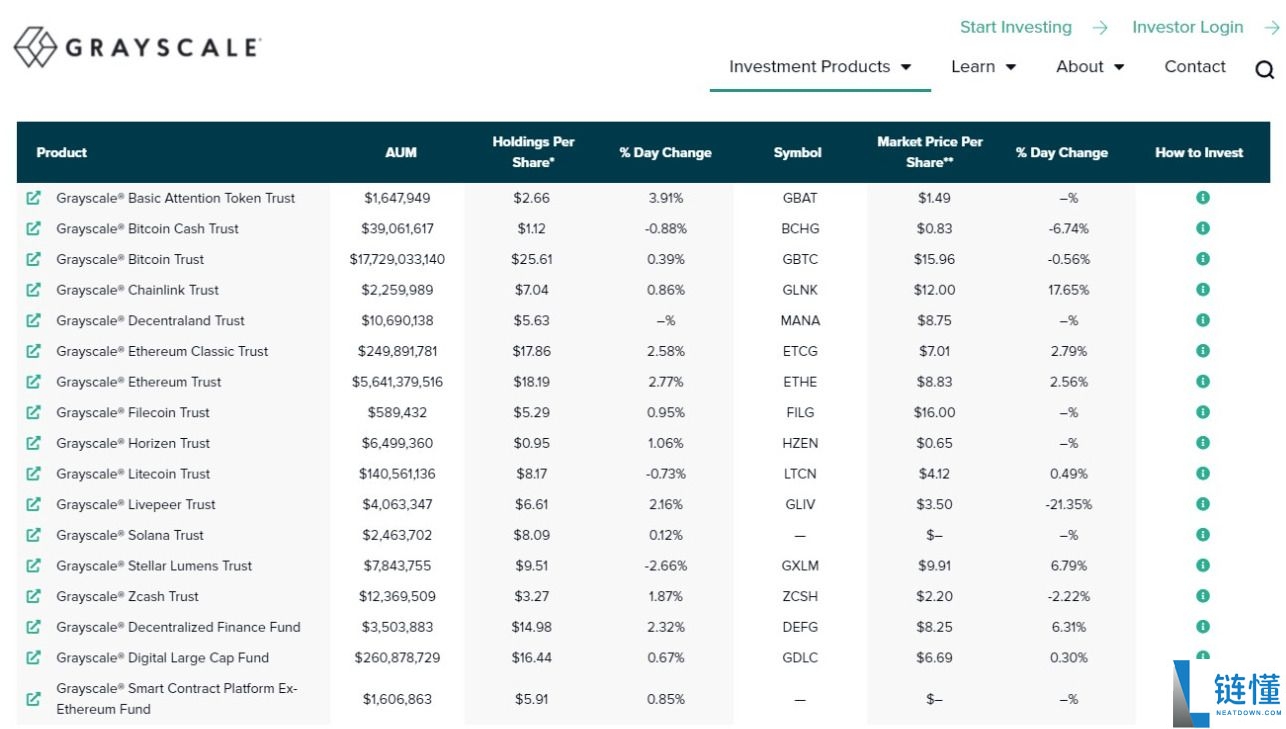Open external link icon for Decentraland Trust
Screen dimensions: 1286x729
click(x=34, y=321)
